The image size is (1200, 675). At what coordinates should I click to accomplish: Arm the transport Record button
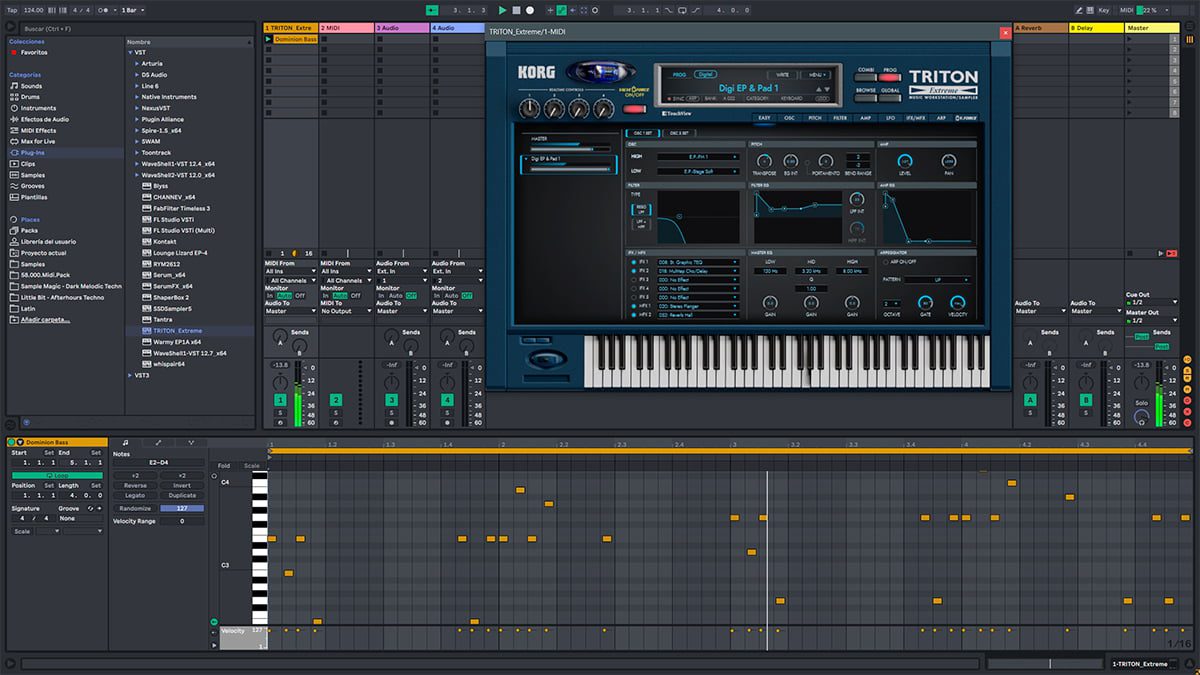530,10
